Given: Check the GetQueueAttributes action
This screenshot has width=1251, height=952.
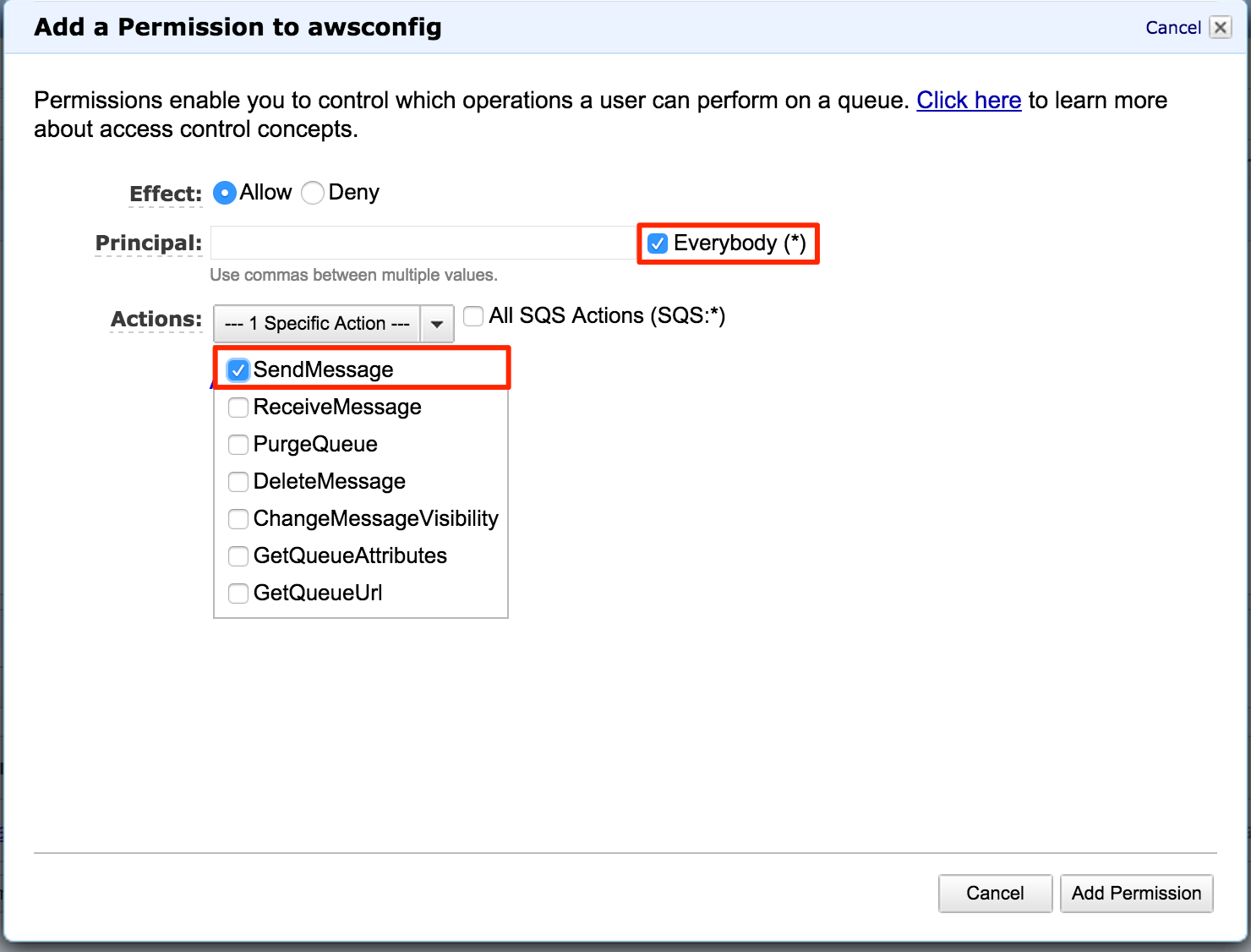Looking at the screenshot, I should click(238, 556).
